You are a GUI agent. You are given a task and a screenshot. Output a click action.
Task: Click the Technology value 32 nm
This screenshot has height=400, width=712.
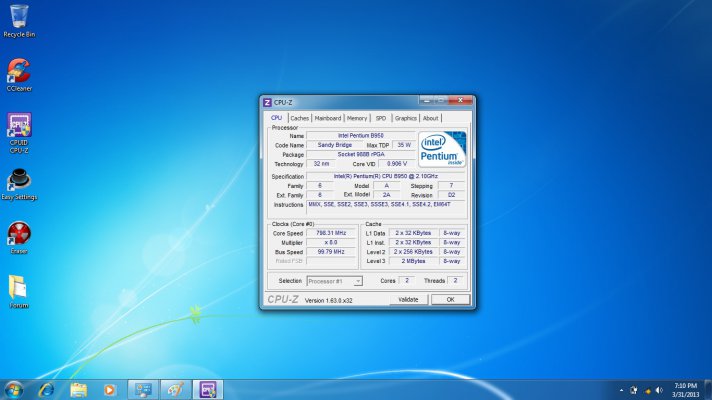pyautogui.click(x=321, y=163)
